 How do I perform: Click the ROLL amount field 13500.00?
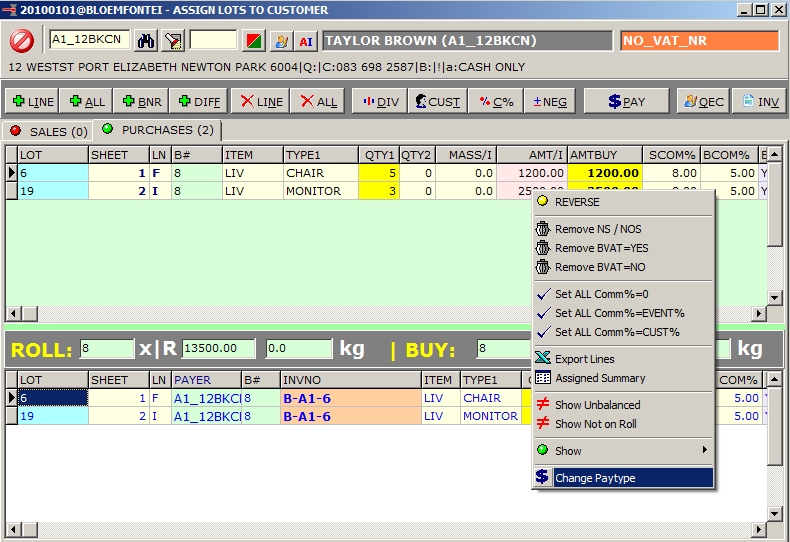point(219,349)
